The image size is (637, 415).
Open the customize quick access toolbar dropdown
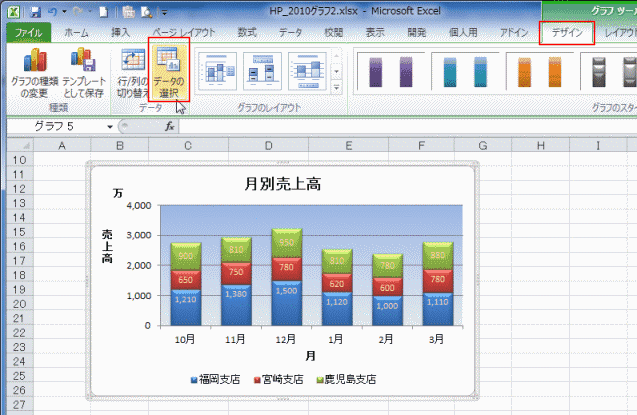point(165,13)
